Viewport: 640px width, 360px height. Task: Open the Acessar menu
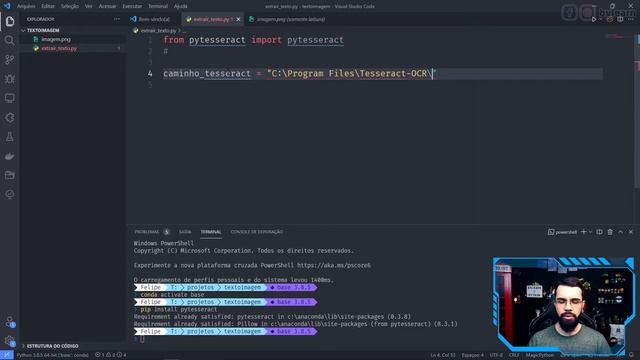107,6
